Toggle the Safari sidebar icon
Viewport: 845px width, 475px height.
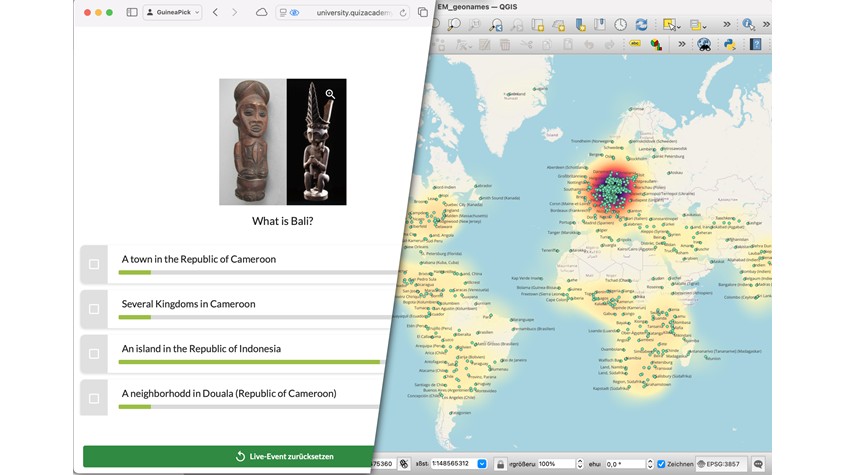coord(132,12)
